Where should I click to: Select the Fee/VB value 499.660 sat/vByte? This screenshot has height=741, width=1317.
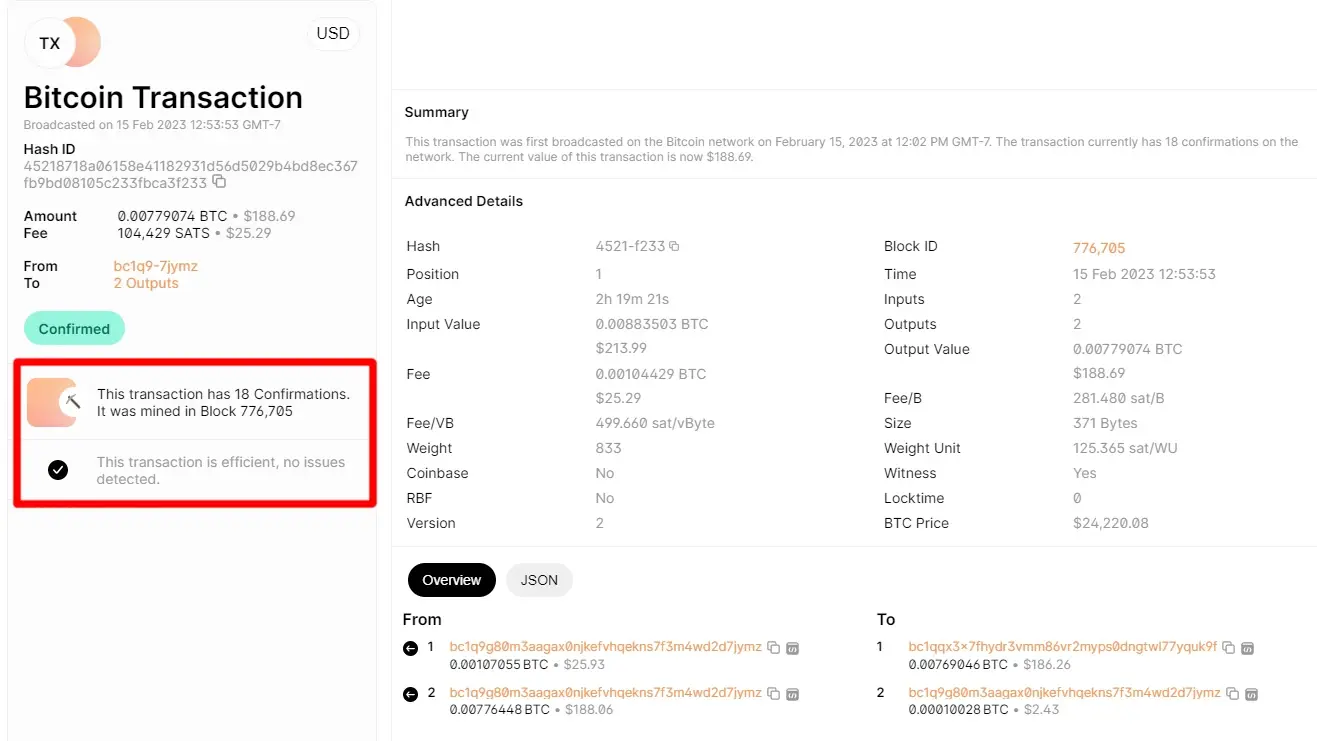655,423
